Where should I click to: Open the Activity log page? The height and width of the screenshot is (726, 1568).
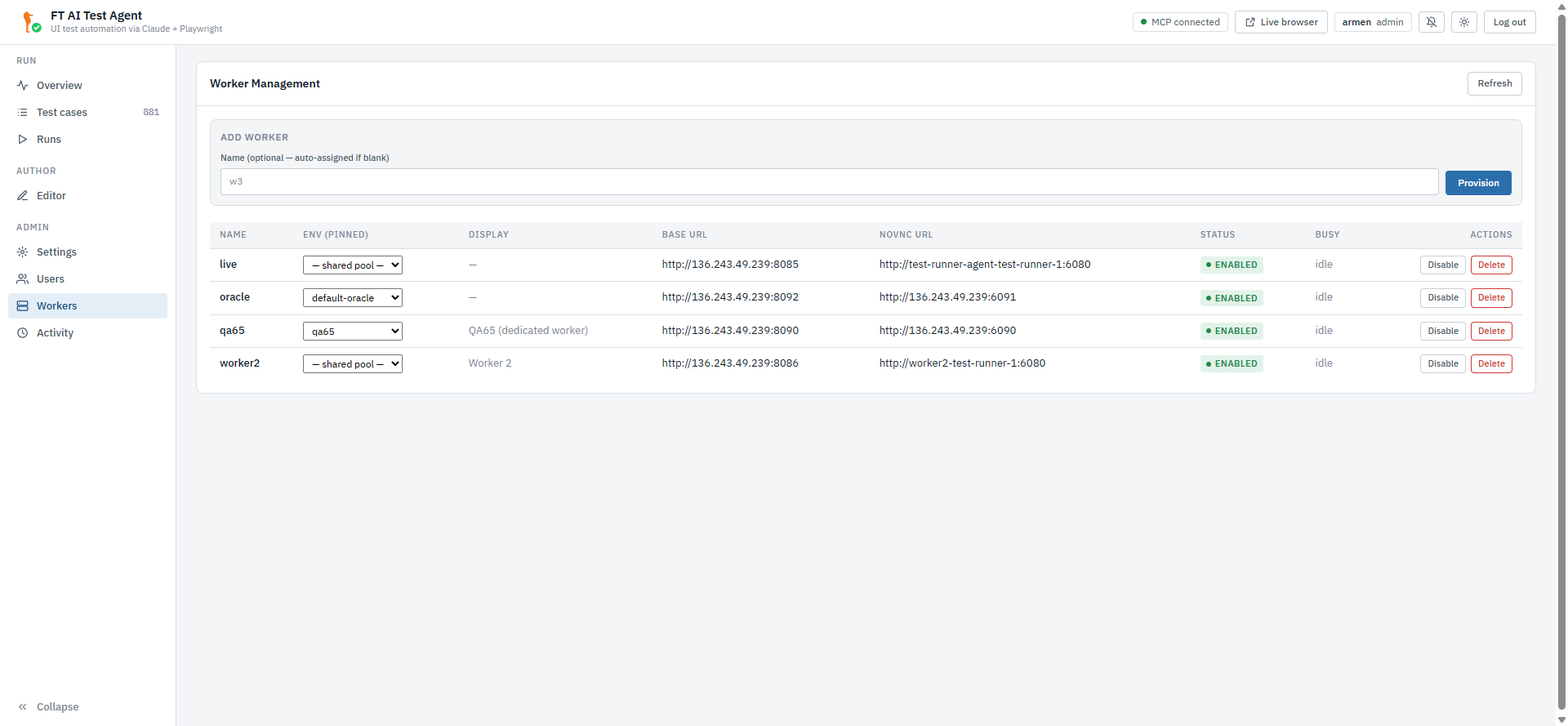pos(88,333)
